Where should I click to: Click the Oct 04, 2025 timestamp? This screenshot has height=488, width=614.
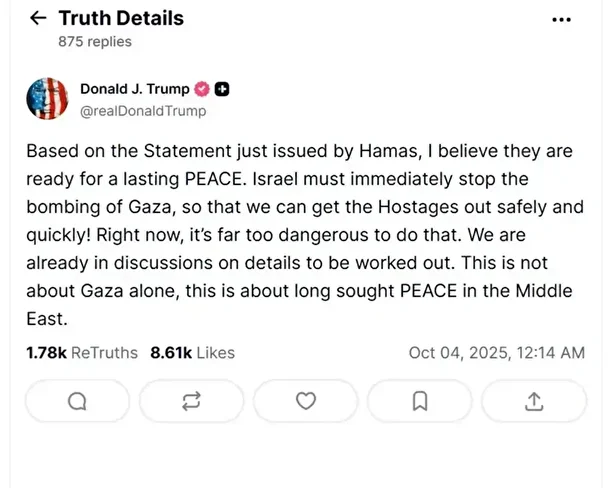496,352
